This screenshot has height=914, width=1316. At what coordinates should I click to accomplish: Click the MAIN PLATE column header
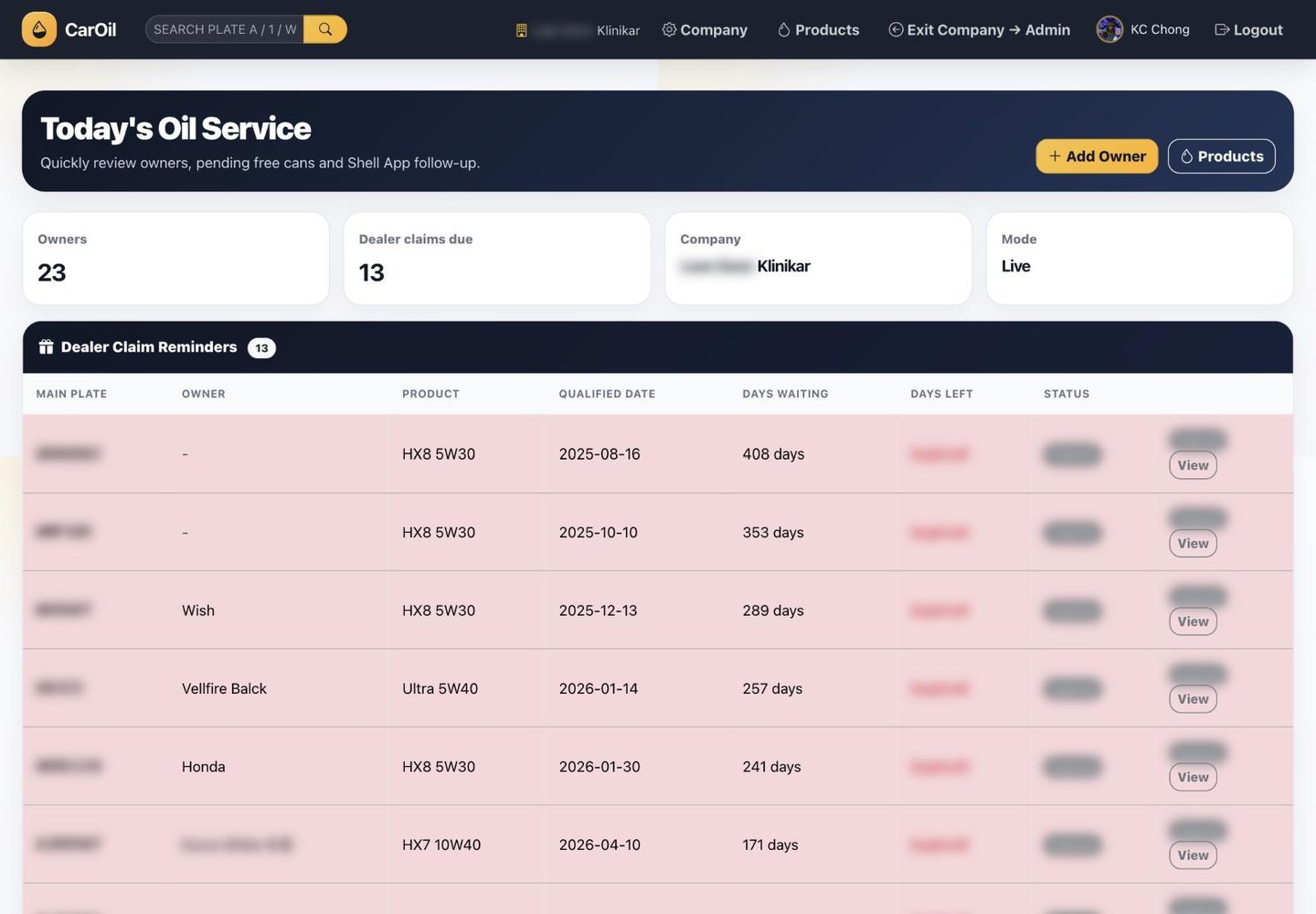(71, 394)
